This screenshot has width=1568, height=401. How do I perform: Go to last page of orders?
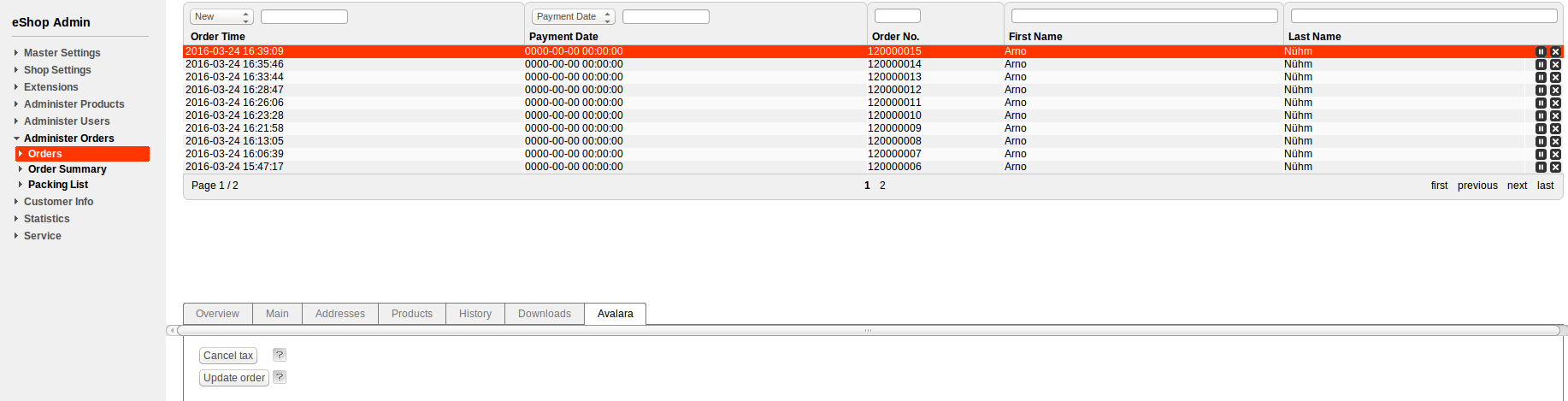pyautogui.click(x=1545, y=186)
